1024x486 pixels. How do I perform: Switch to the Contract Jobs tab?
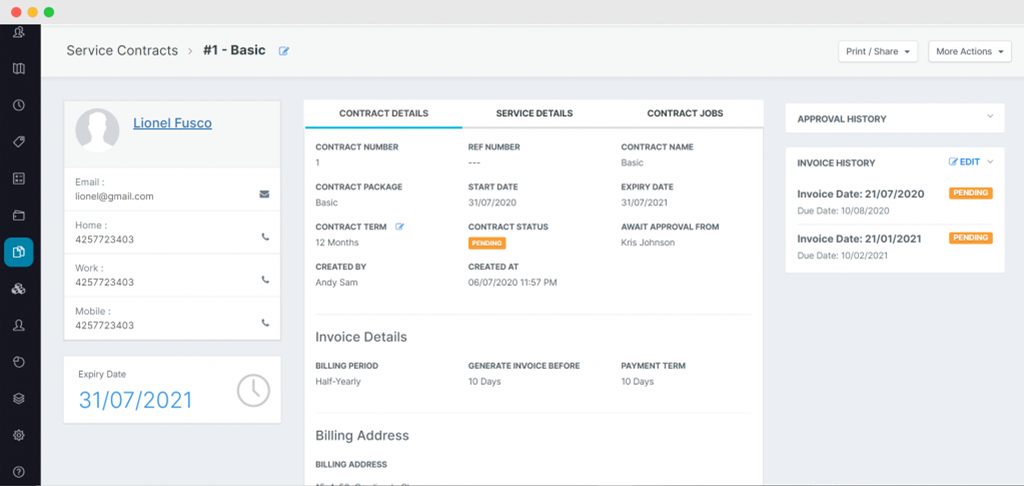pyautogui.click(x=685, y=114)
